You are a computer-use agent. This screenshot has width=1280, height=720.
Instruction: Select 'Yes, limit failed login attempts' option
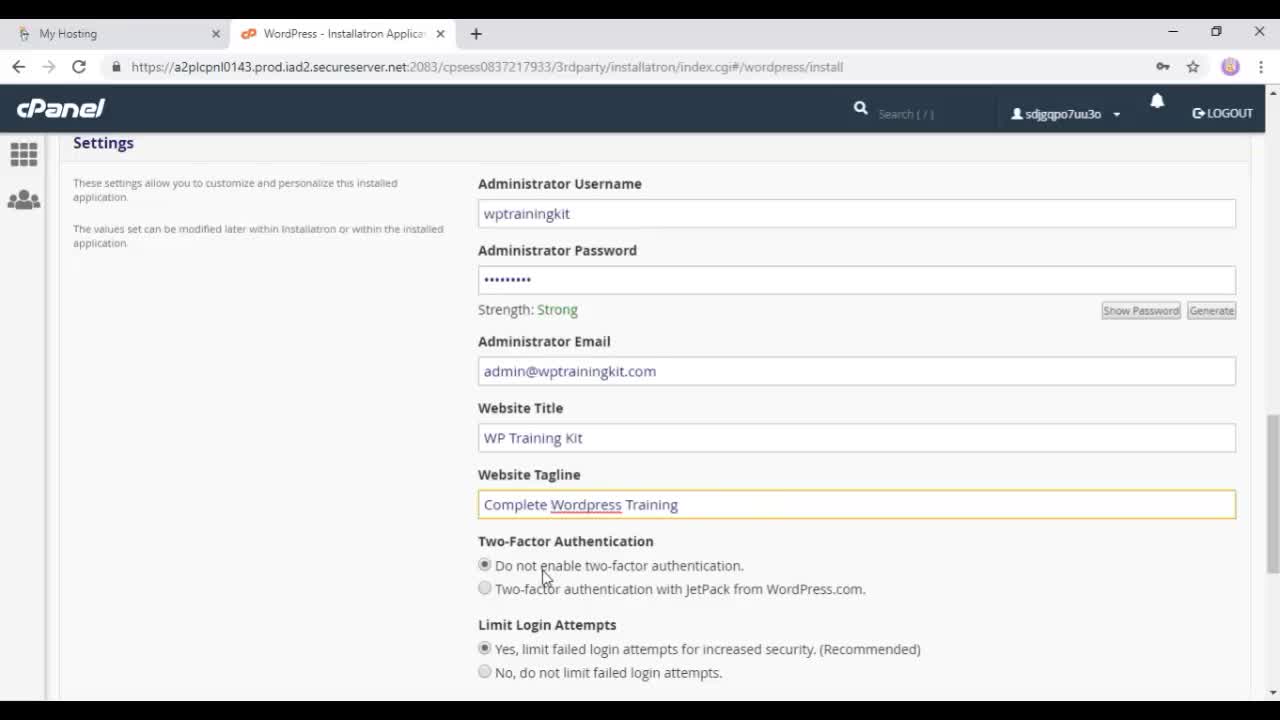pyautogui.click(x=485, y=648)
